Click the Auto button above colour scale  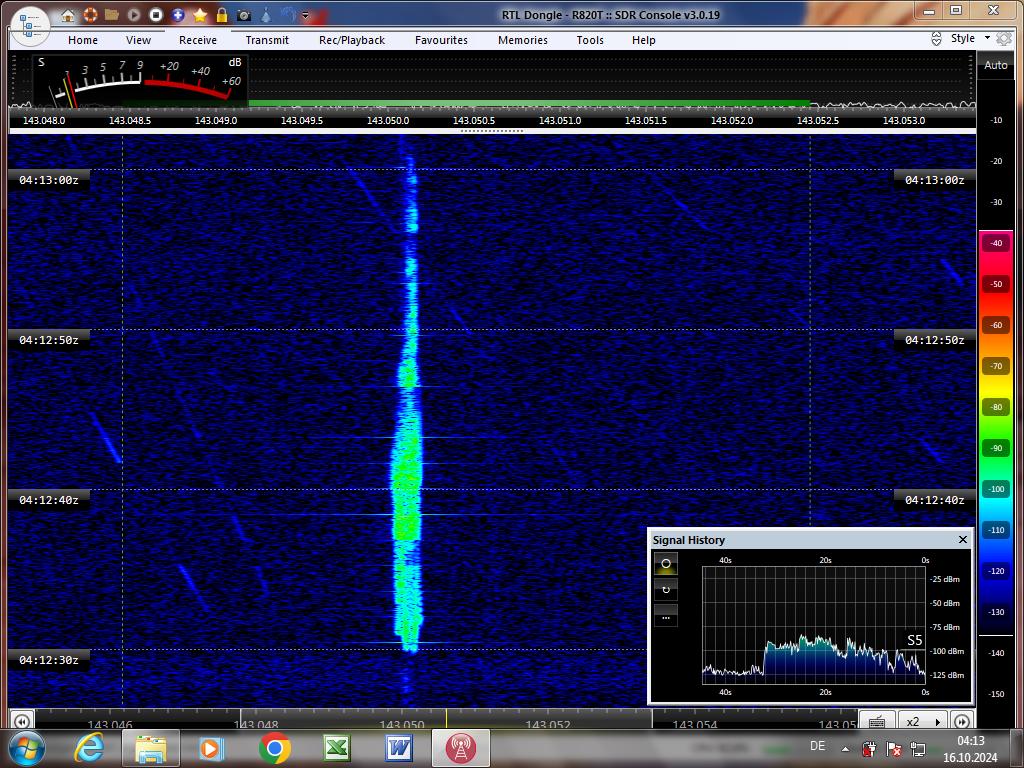coord(996,65)
